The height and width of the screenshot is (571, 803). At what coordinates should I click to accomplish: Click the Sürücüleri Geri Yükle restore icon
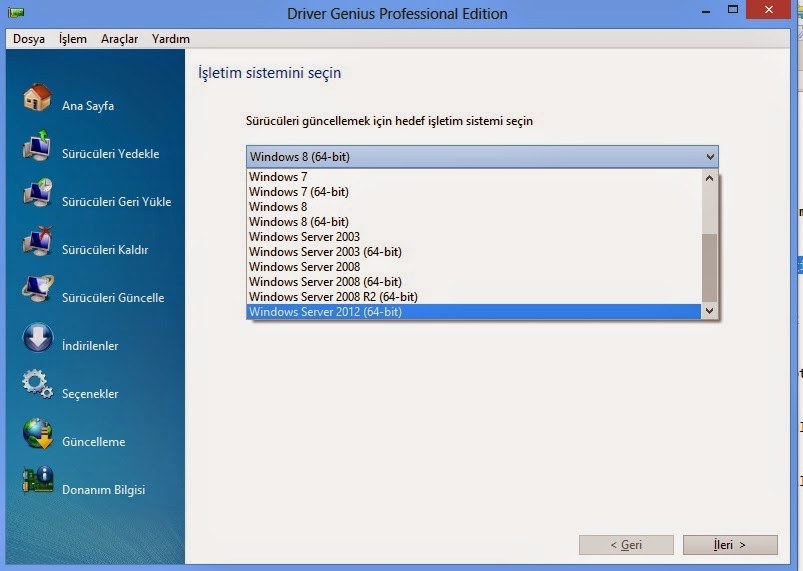[x=37, y=194]
